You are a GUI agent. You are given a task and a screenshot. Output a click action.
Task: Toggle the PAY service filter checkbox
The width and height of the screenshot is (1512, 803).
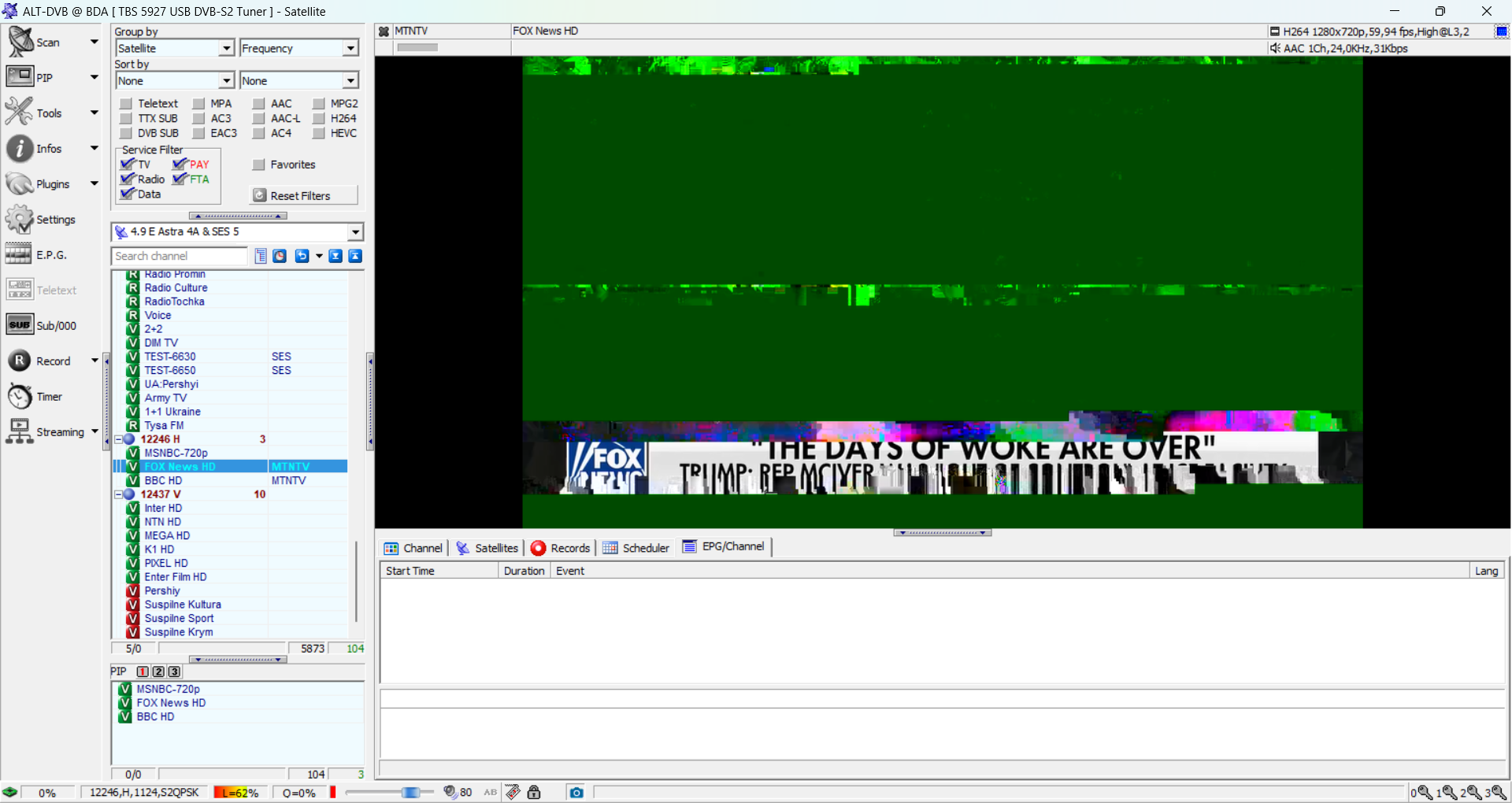tap(180, 164)
